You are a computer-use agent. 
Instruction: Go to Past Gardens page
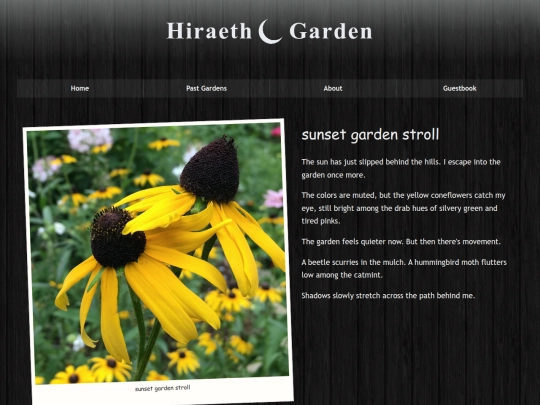(206, 89)
